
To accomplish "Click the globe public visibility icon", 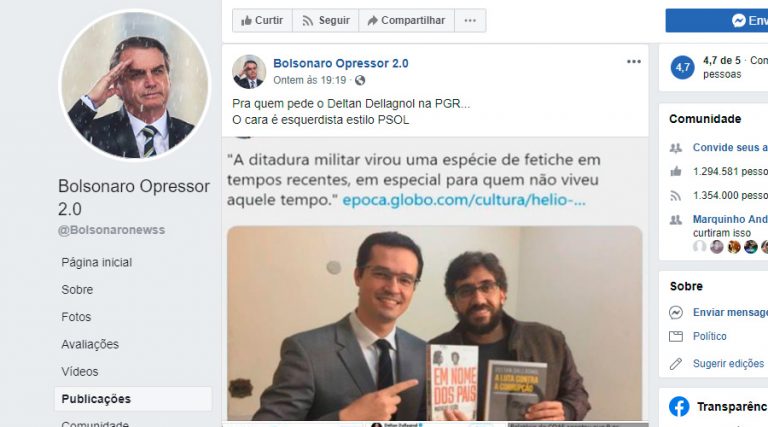I will (x=360, y=80).
